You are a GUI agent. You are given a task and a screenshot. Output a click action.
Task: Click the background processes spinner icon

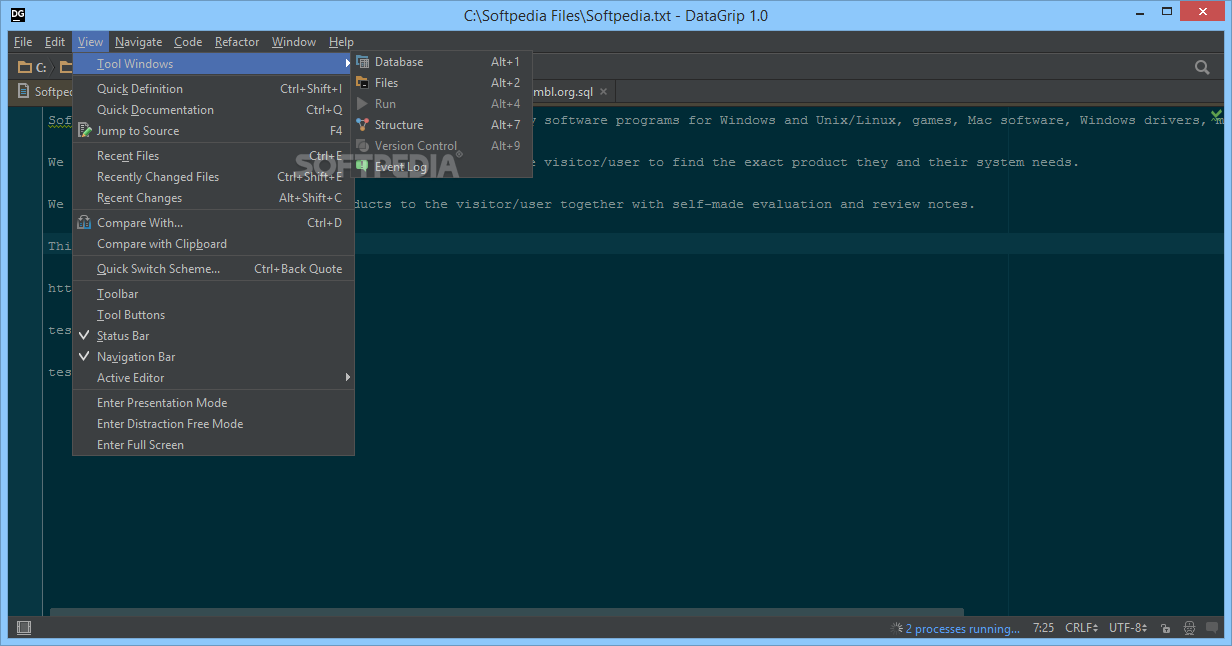896,628
